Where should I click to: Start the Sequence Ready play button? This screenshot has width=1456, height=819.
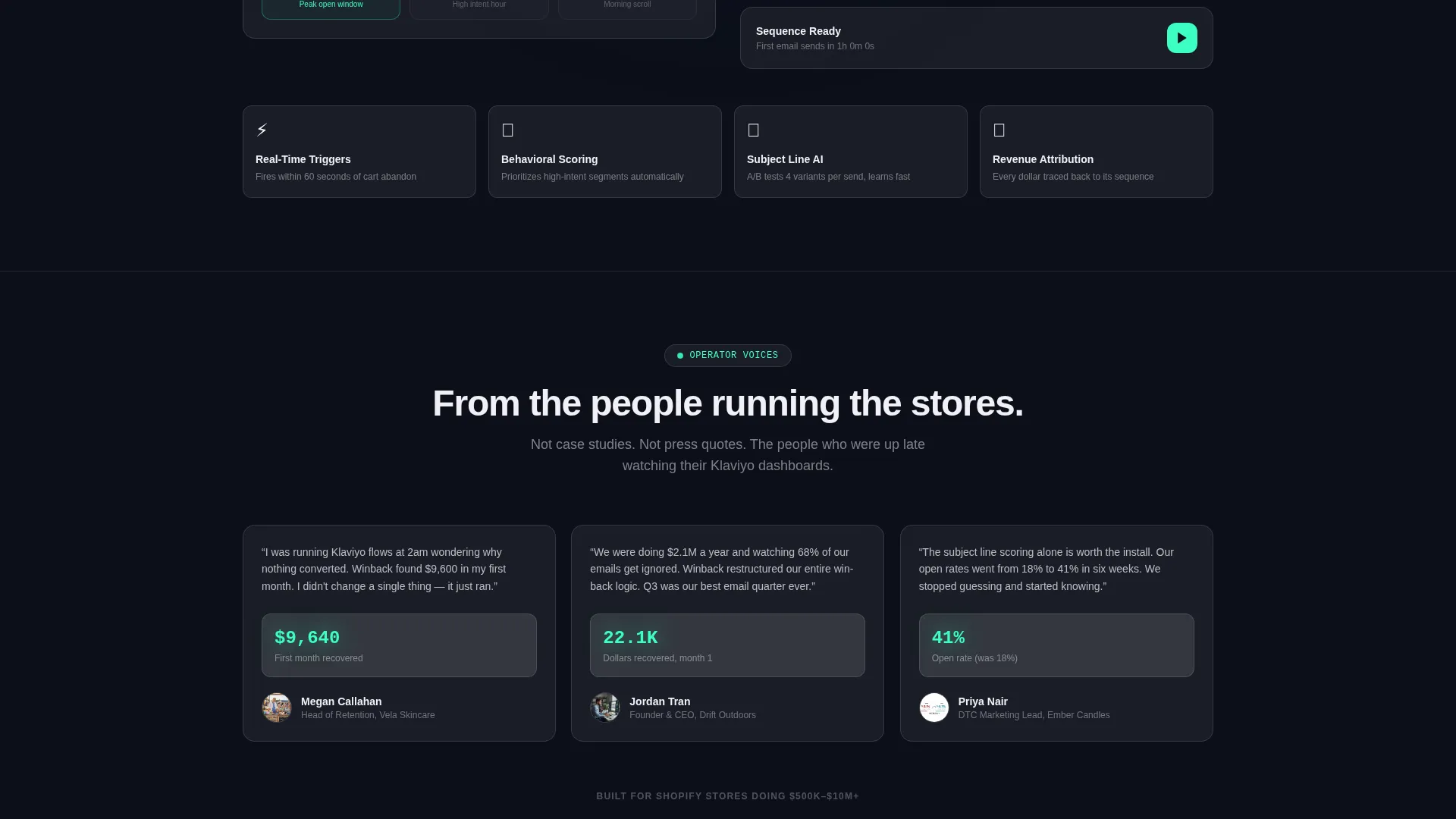pos(1181,38)
